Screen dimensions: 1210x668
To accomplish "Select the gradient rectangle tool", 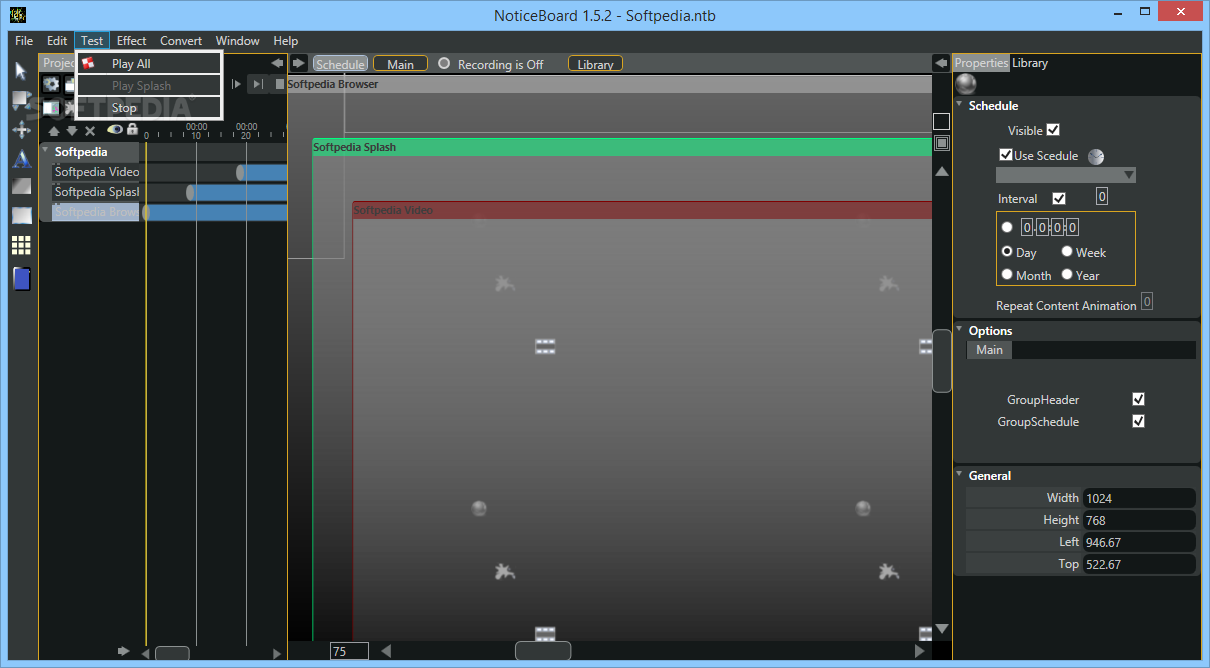I will tap(21, 186).
